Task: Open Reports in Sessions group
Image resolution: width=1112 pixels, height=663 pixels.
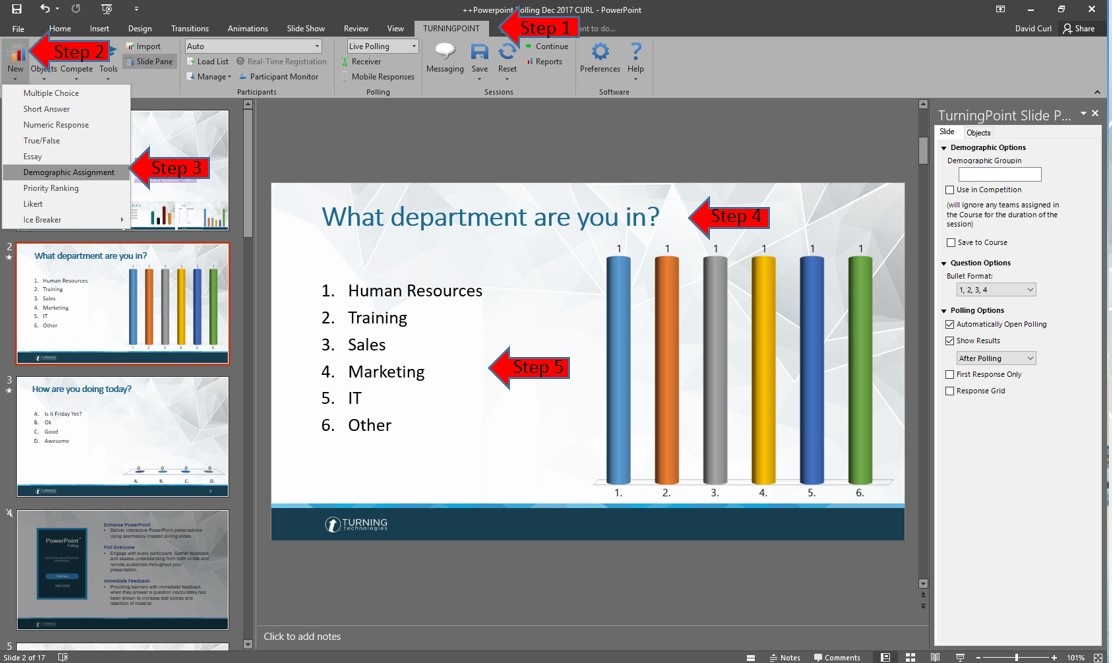Action: pos(544,62)
